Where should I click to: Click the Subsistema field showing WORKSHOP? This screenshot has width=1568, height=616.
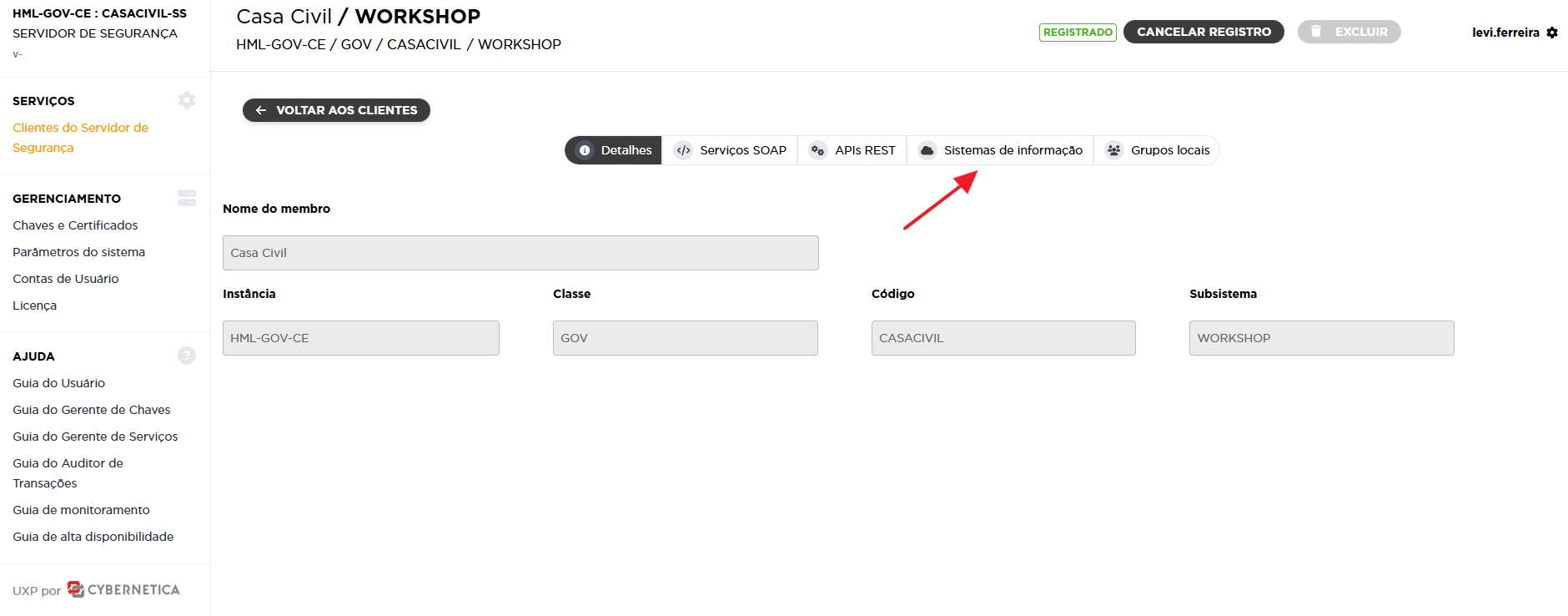click(1320, 338)
